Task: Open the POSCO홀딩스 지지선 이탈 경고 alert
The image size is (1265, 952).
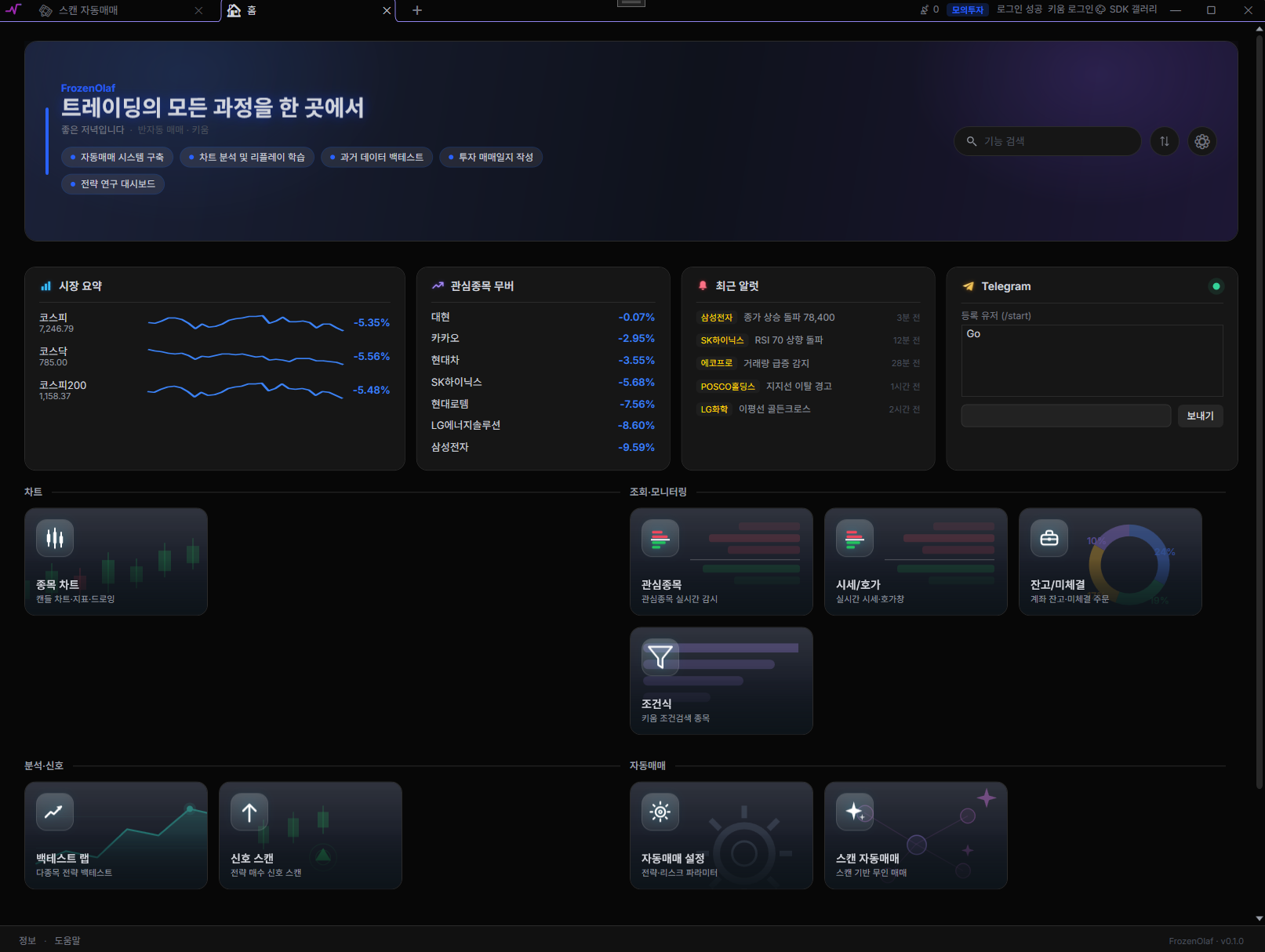Action: tap(809, 386)
